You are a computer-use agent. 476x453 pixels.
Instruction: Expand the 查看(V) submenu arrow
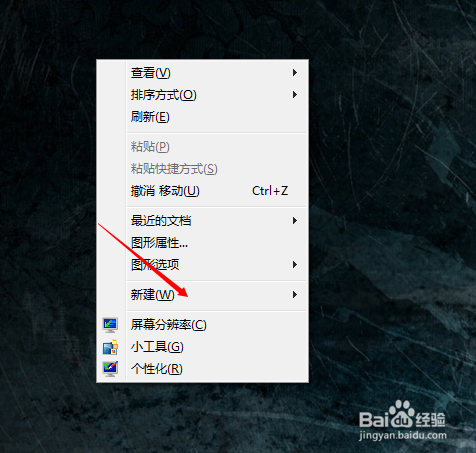point(295,73)
